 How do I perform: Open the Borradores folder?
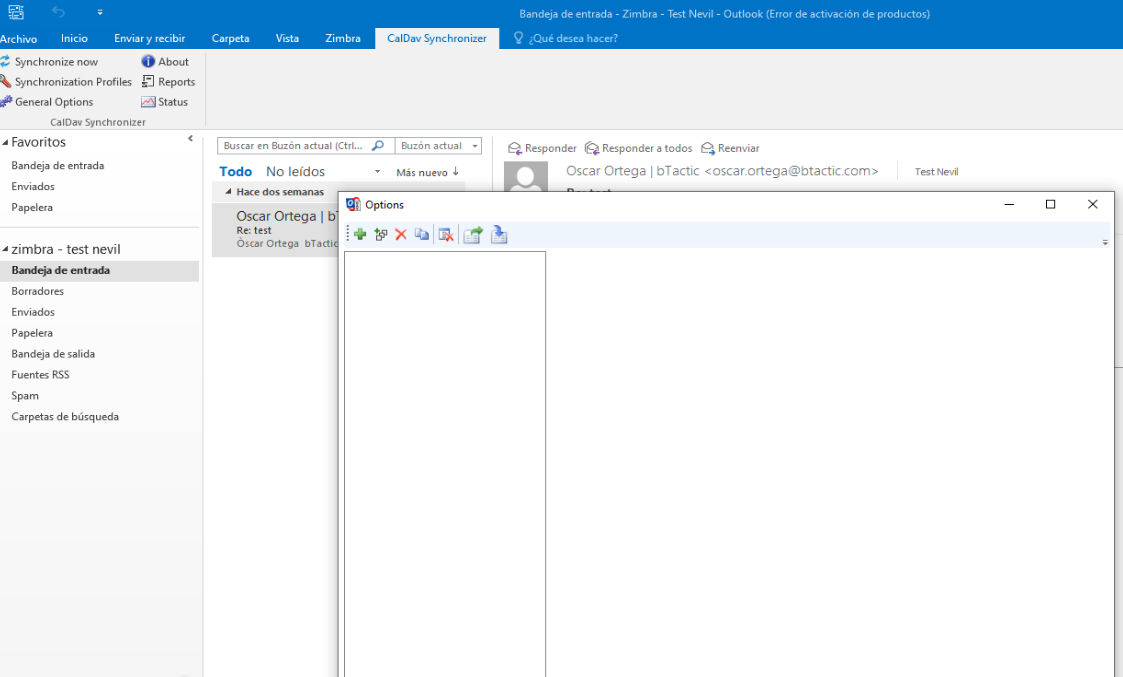(x=38, y=291)
